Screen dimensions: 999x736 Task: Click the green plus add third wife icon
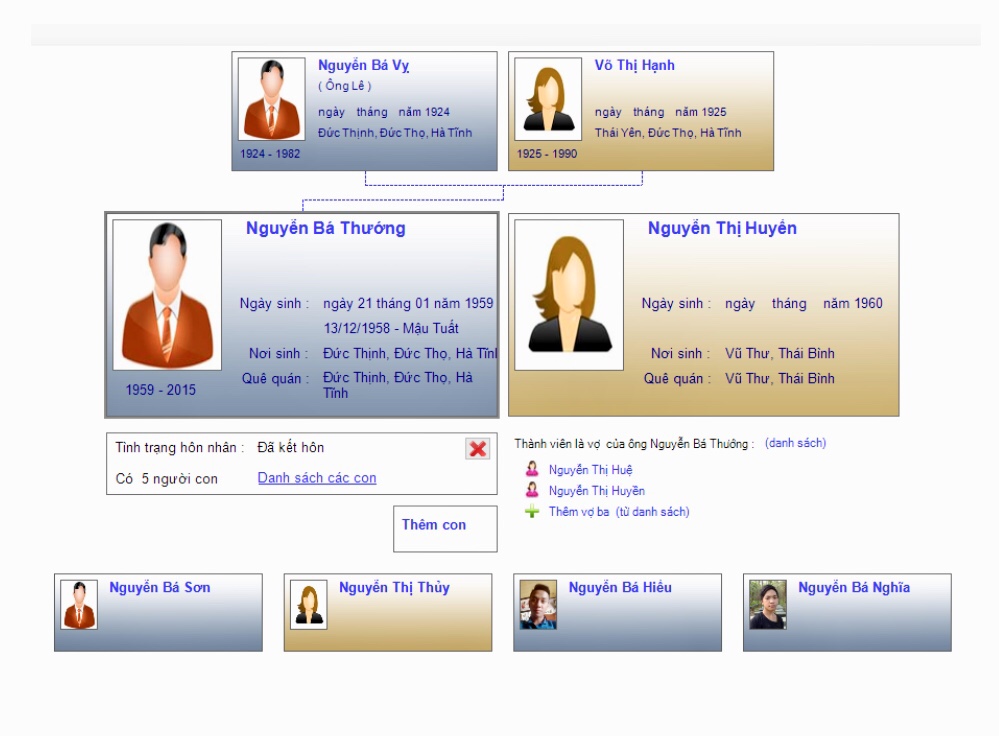(x=531, y=511)
